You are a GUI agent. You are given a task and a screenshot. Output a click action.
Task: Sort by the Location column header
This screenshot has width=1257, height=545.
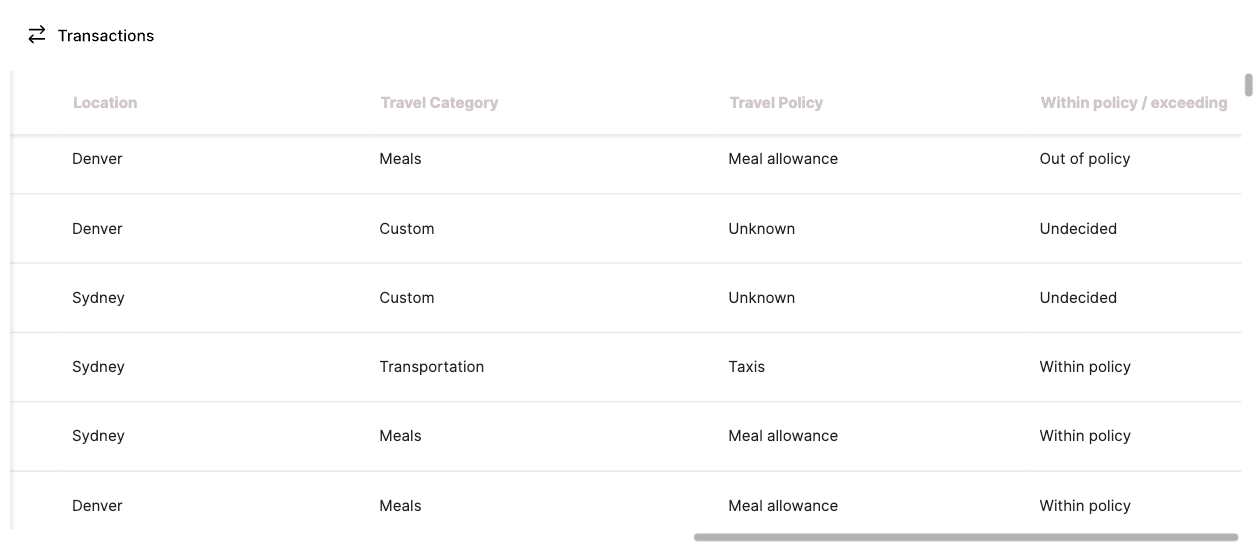pyautogui.click(x=105, y=103)
